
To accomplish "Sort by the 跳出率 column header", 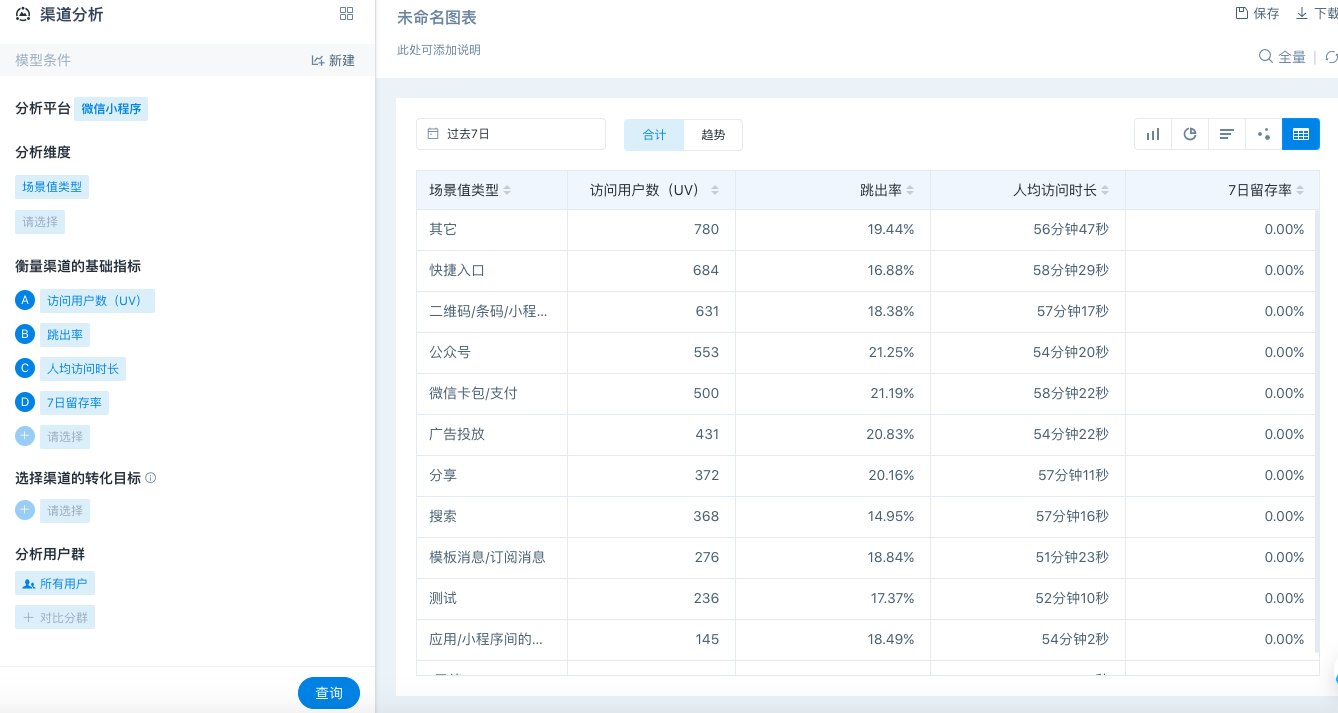I will [x=833, y=190].
